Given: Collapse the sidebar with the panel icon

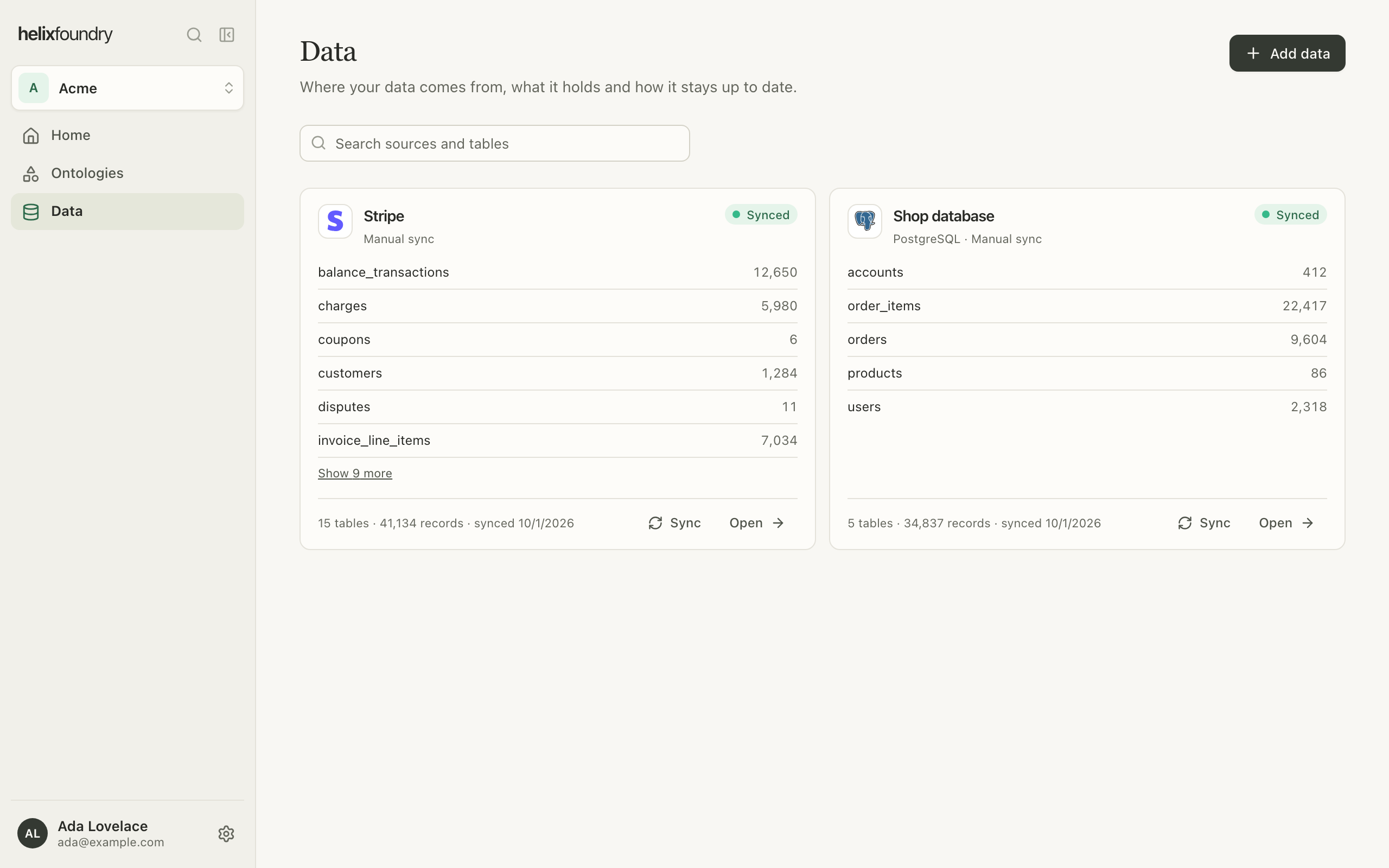Looking at the screenshot, I should (227, 35).
